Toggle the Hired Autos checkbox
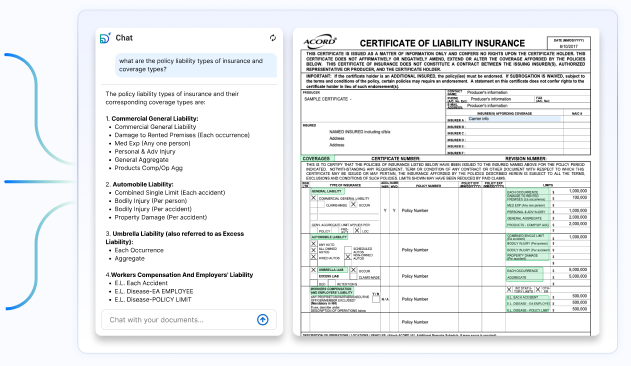 click(x=313, y=257)
